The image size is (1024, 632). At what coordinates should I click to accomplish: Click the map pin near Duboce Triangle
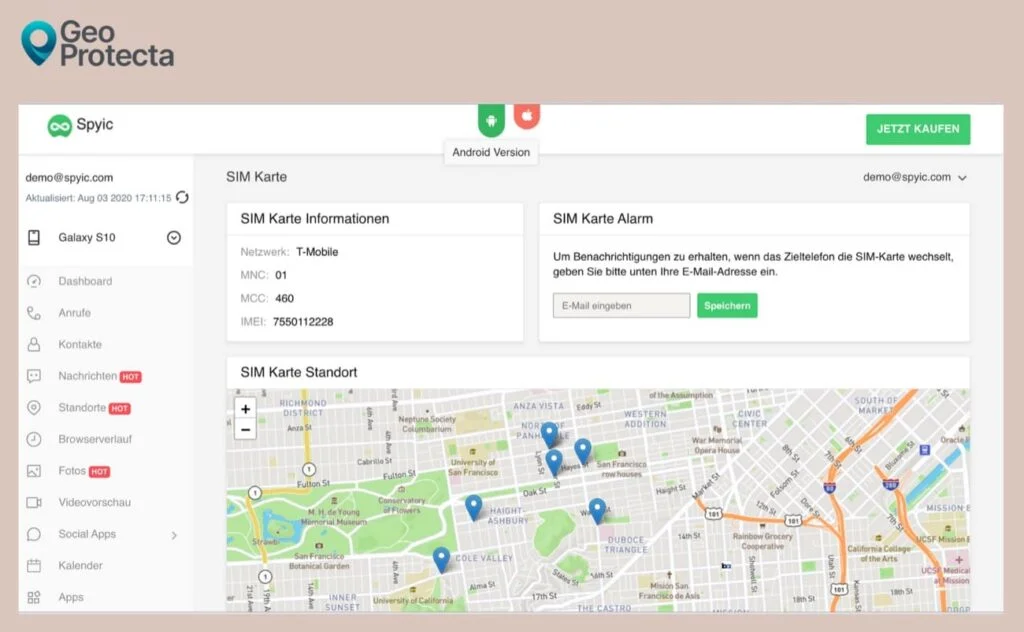coord(597,511)
